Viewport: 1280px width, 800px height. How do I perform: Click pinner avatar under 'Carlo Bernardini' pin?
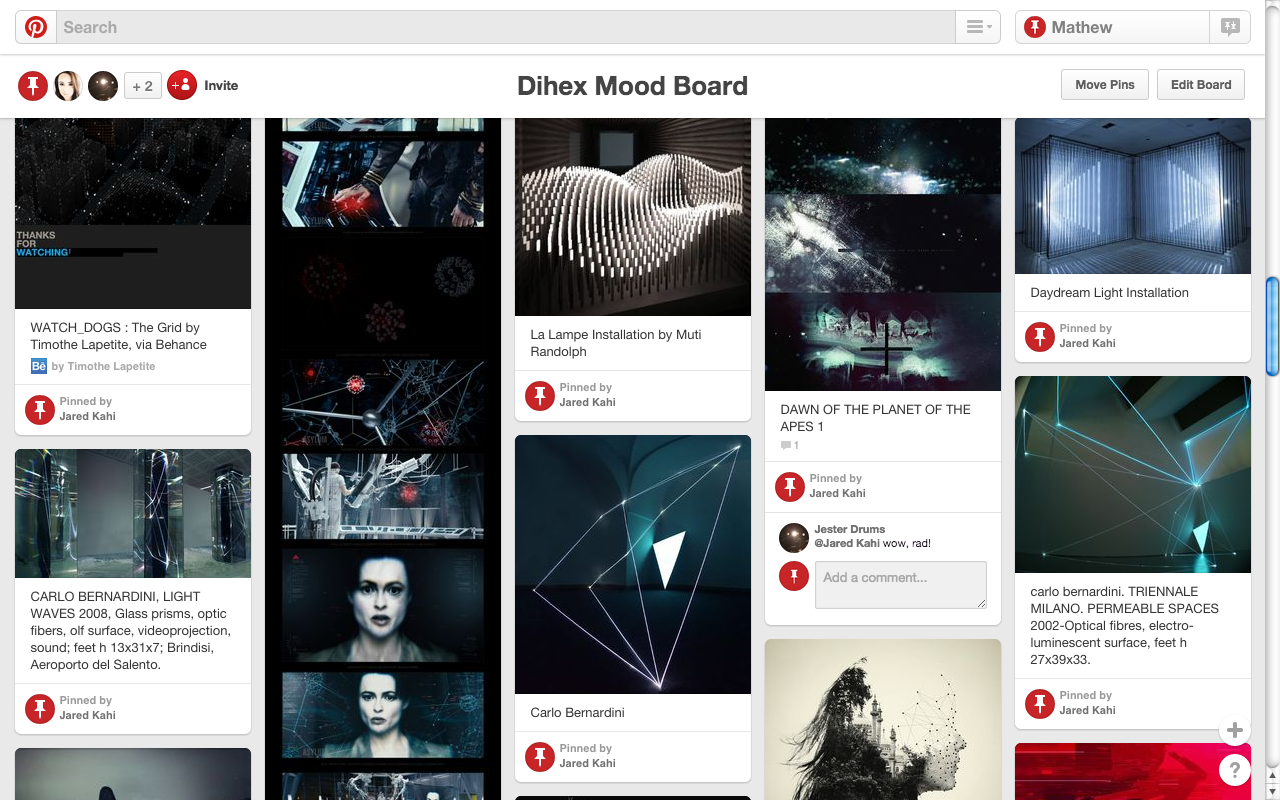(540, 756)
